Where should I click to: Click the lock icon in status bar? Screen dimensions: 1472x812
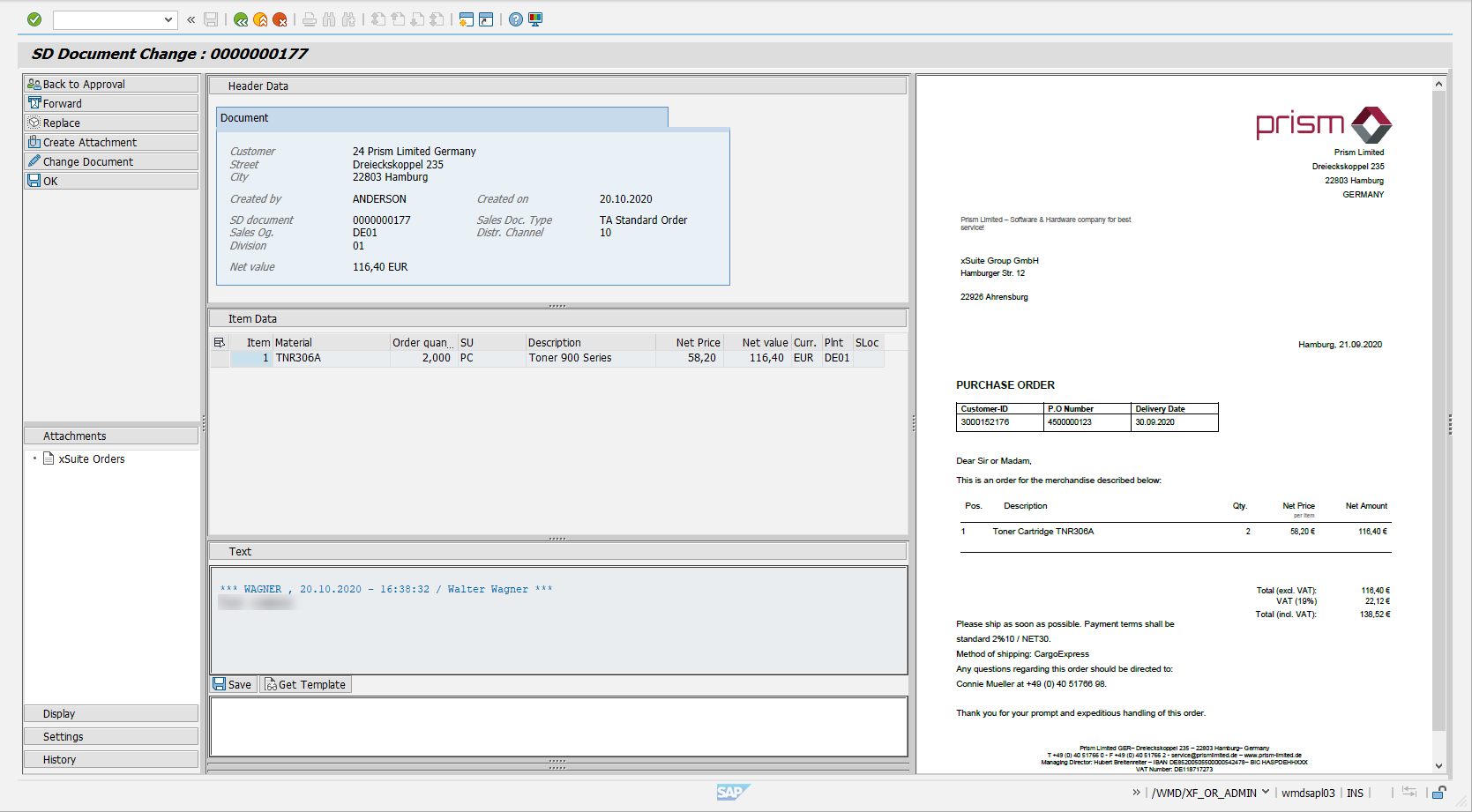pos(1439,793)
